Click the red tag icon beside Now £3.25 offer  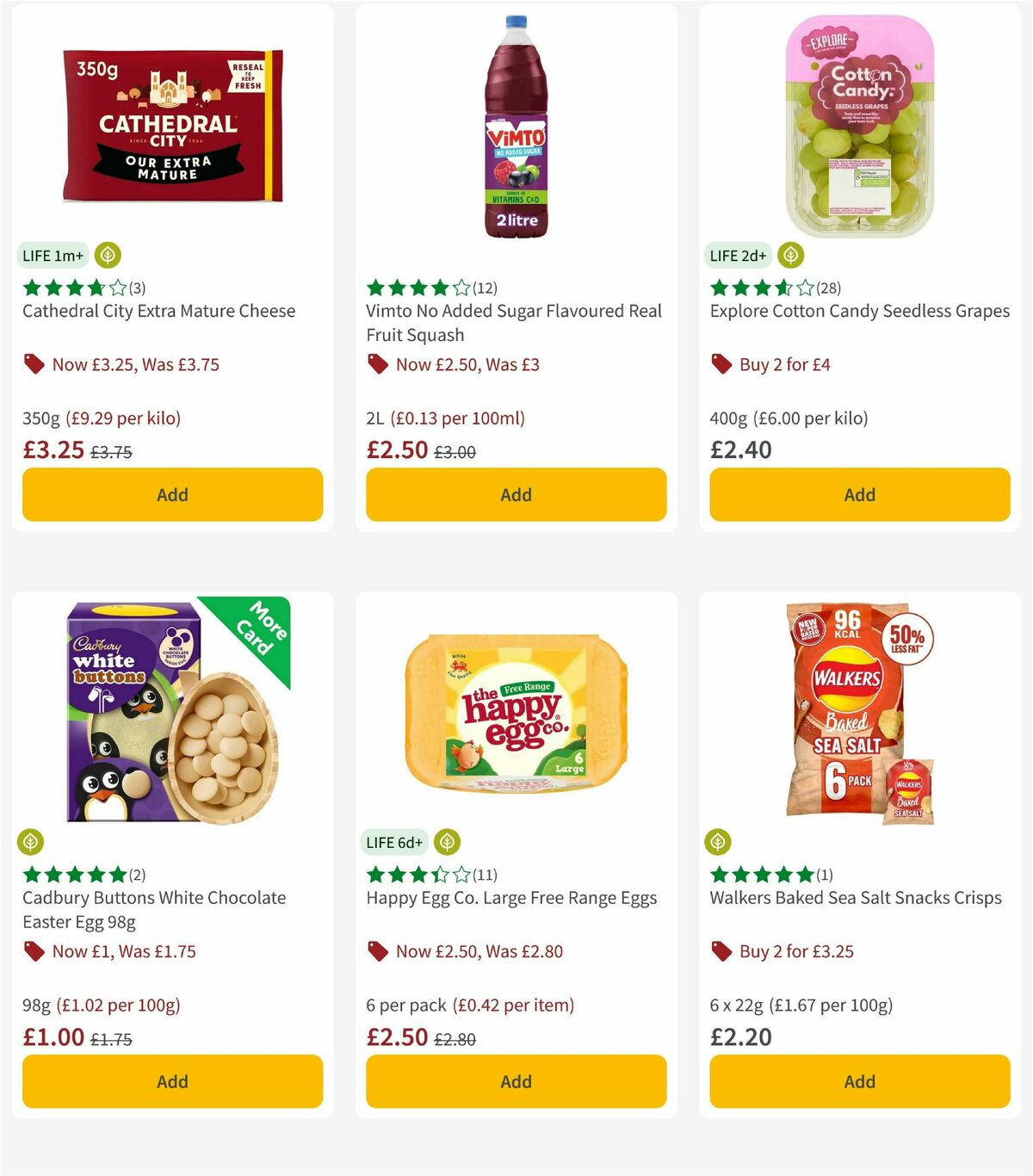tap(34, 364)
